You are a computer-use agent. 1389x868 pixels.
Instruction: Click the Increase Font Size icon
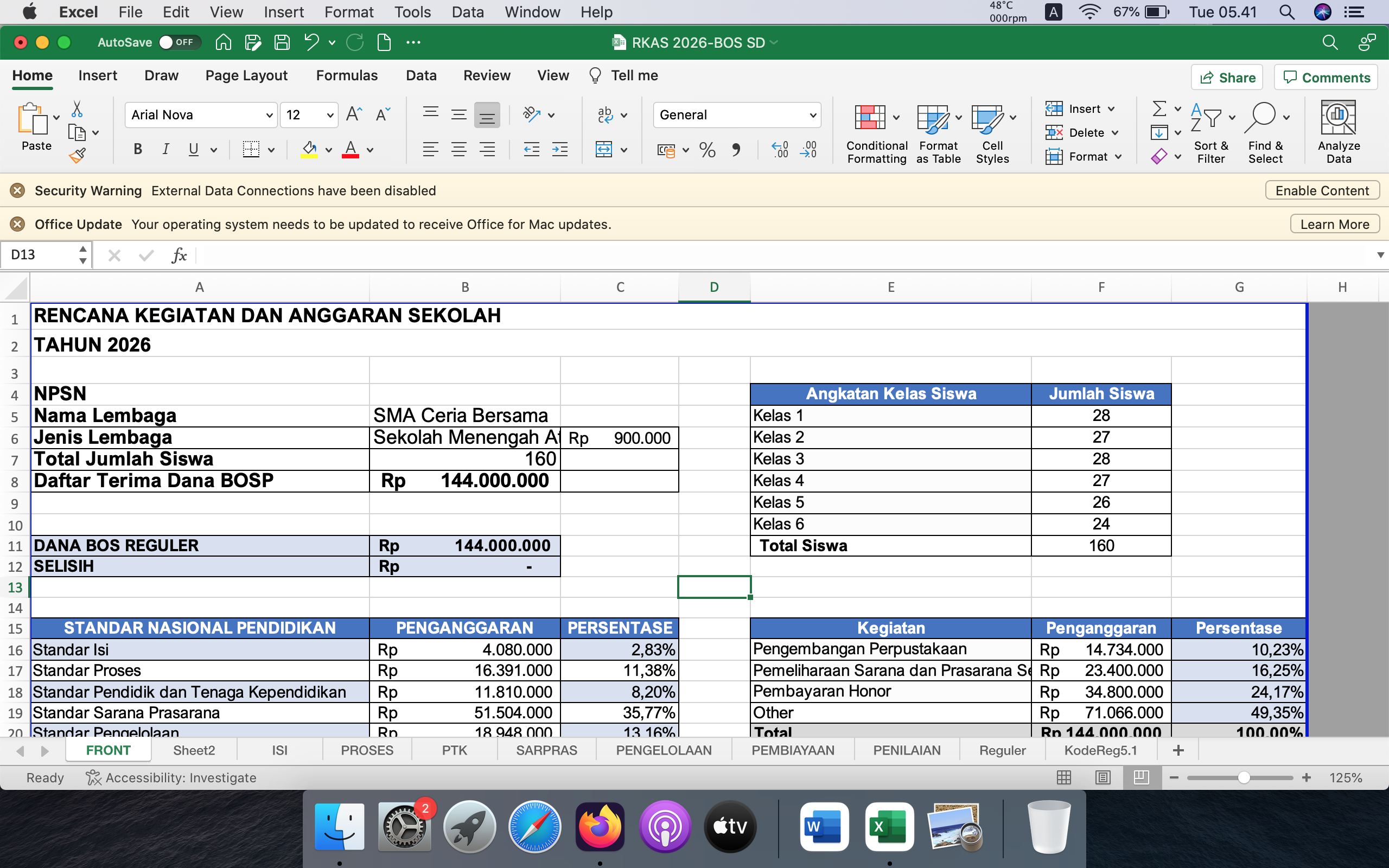354,114
